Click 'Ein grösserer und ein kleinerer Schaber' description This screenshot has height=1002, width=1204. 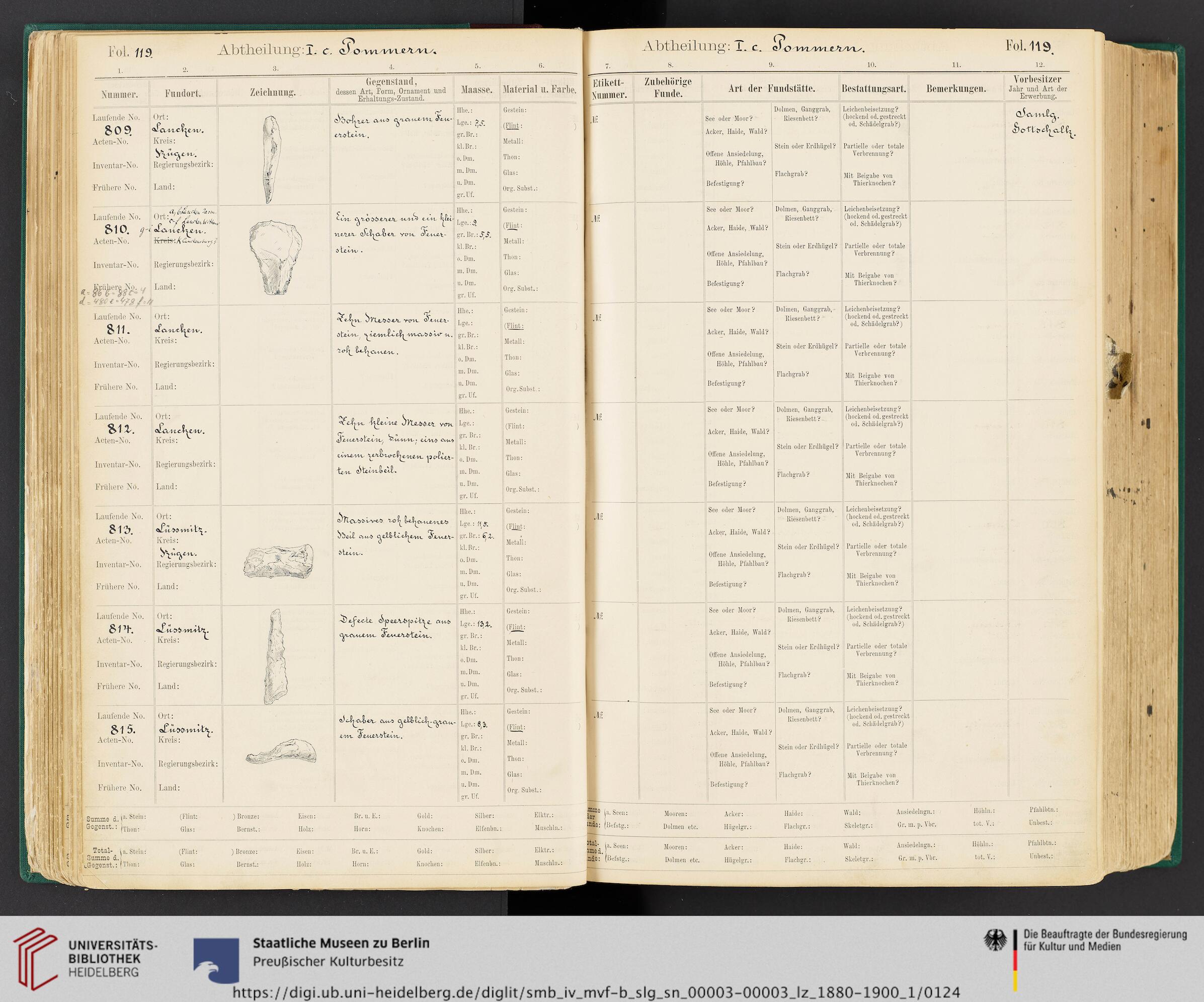click(394, 234)
